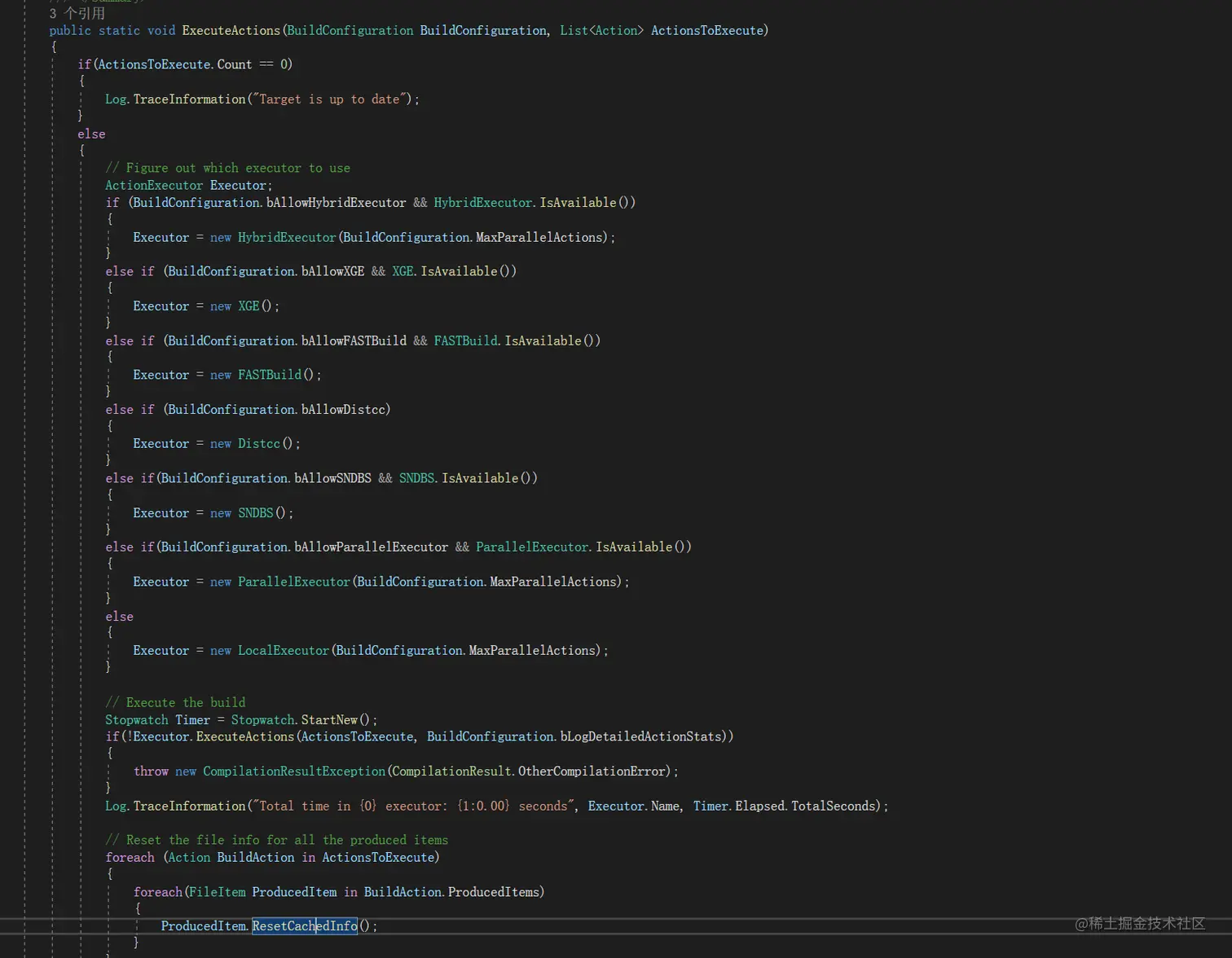1232x958 pixels.
Task: Click 'BuildAction.ProducedItems' in the inner foreach
Action: click(x=451, y=892)
